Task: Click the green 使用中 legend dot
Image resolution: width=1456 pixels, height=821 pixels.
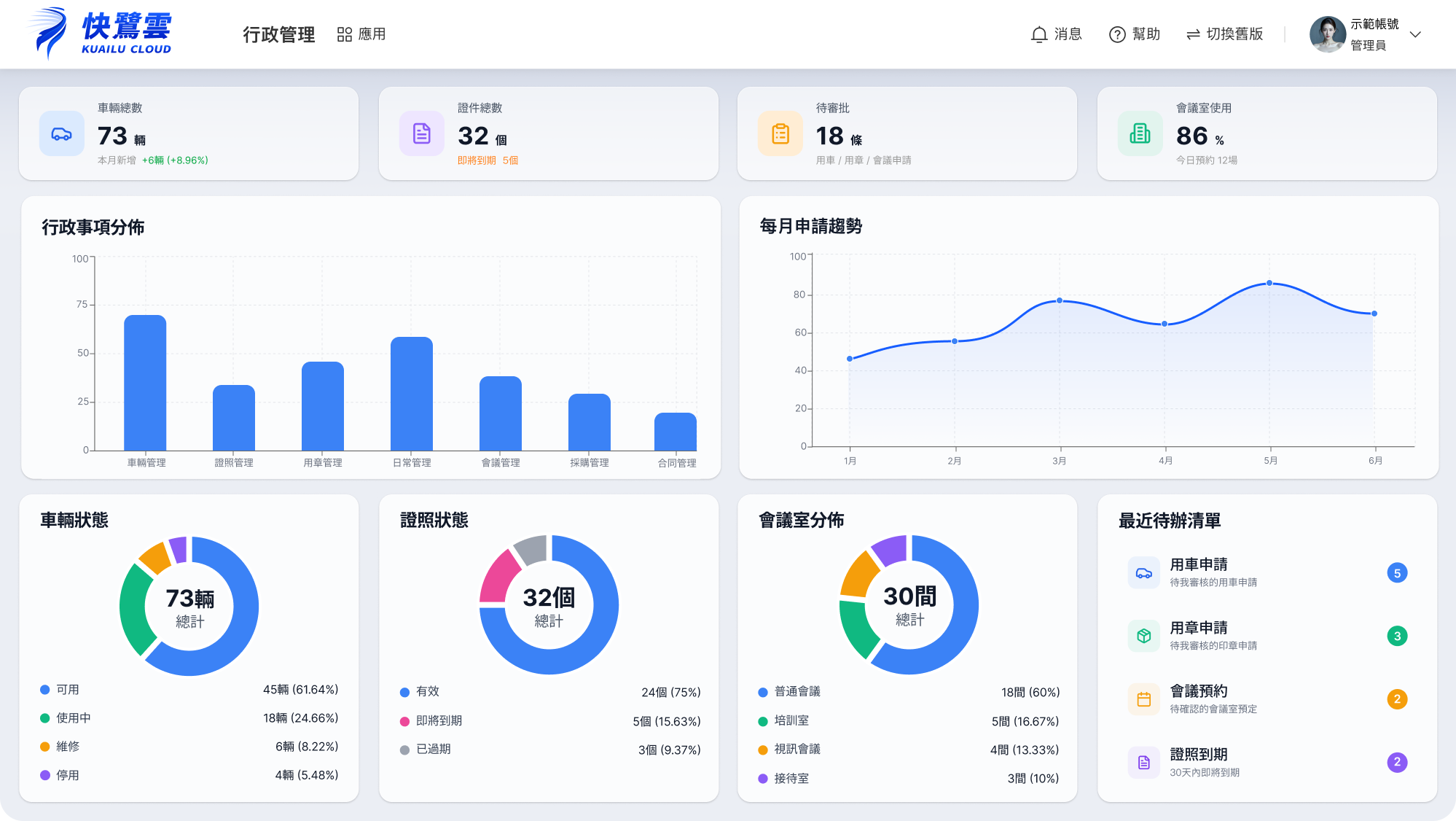Action: pyautogui.click(x=45, y=718)
